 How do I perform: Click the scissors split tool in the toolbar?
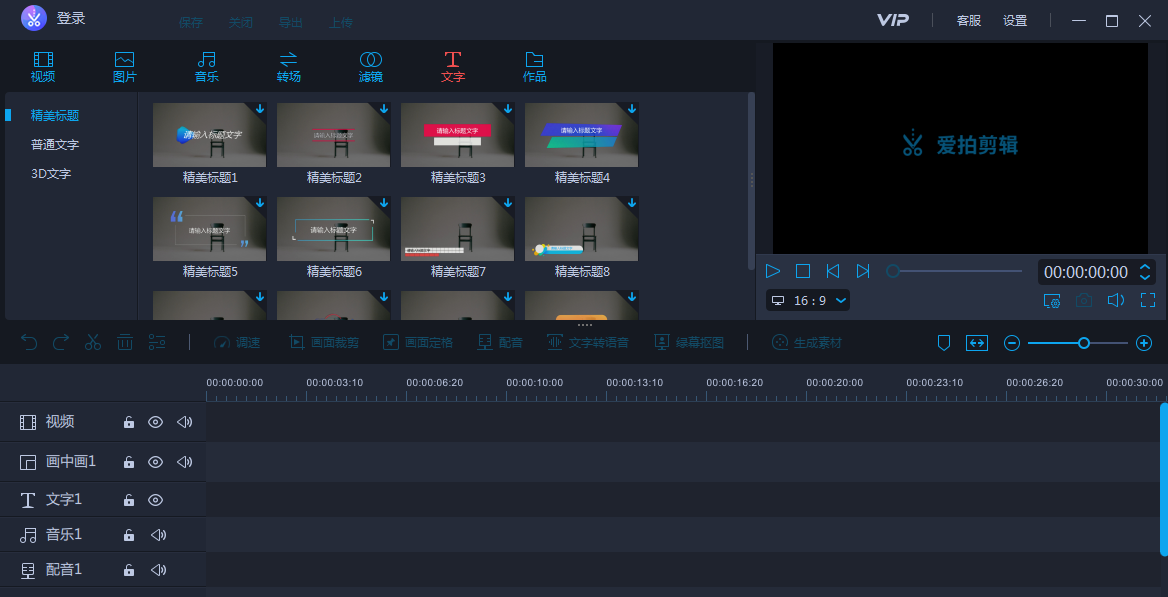93,342
